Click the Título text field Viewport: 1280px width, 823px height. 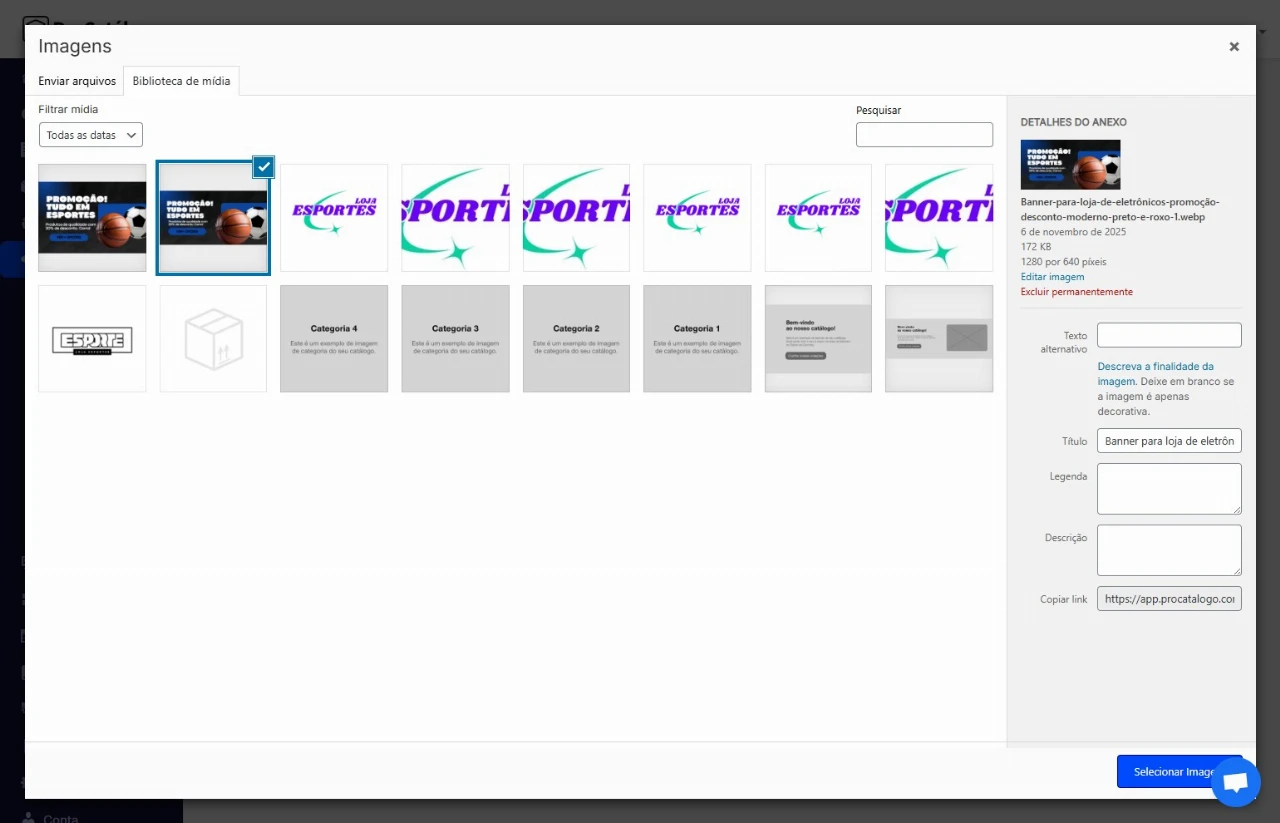[x=1169, y=441]
